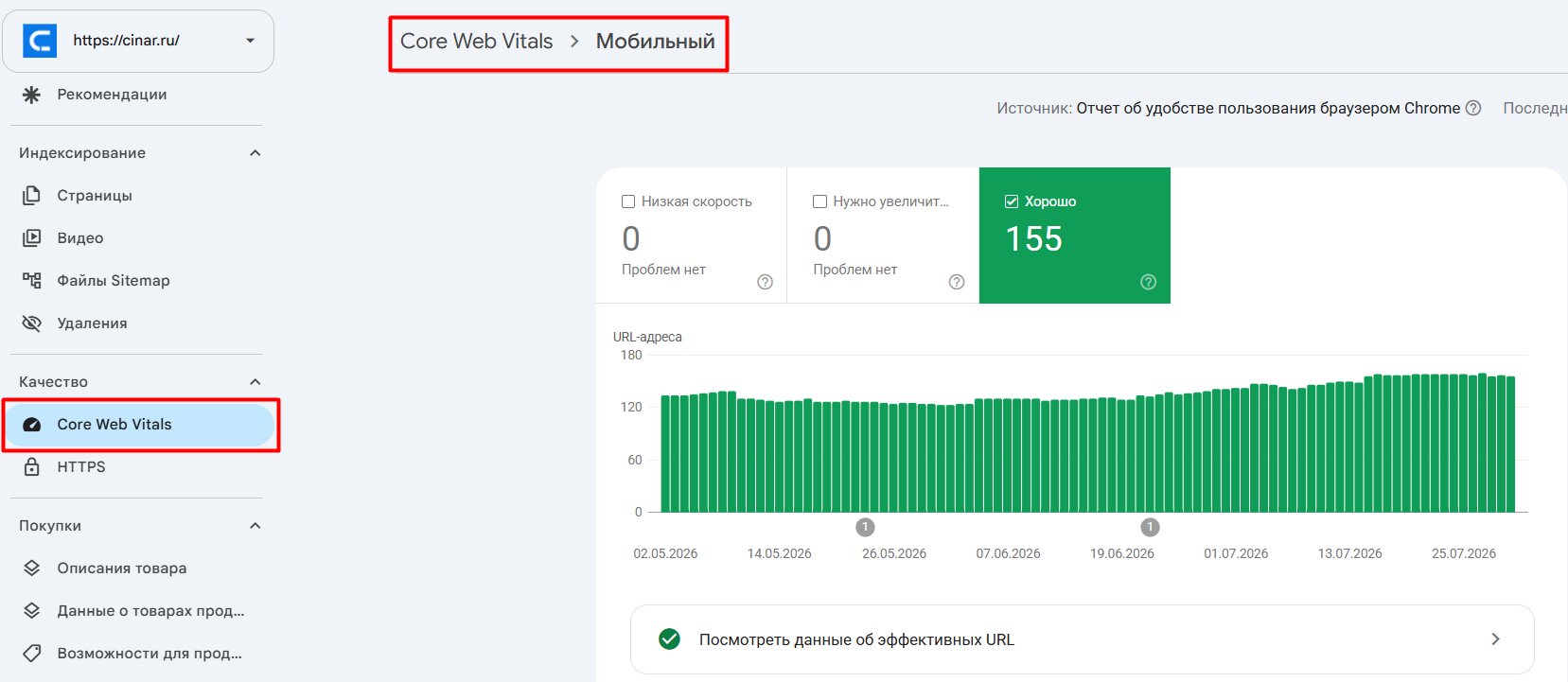This screenshot has width=1568, height=682.
Task: Click the Удаления crossed-eye icon
Action: [x=31, y=324]
